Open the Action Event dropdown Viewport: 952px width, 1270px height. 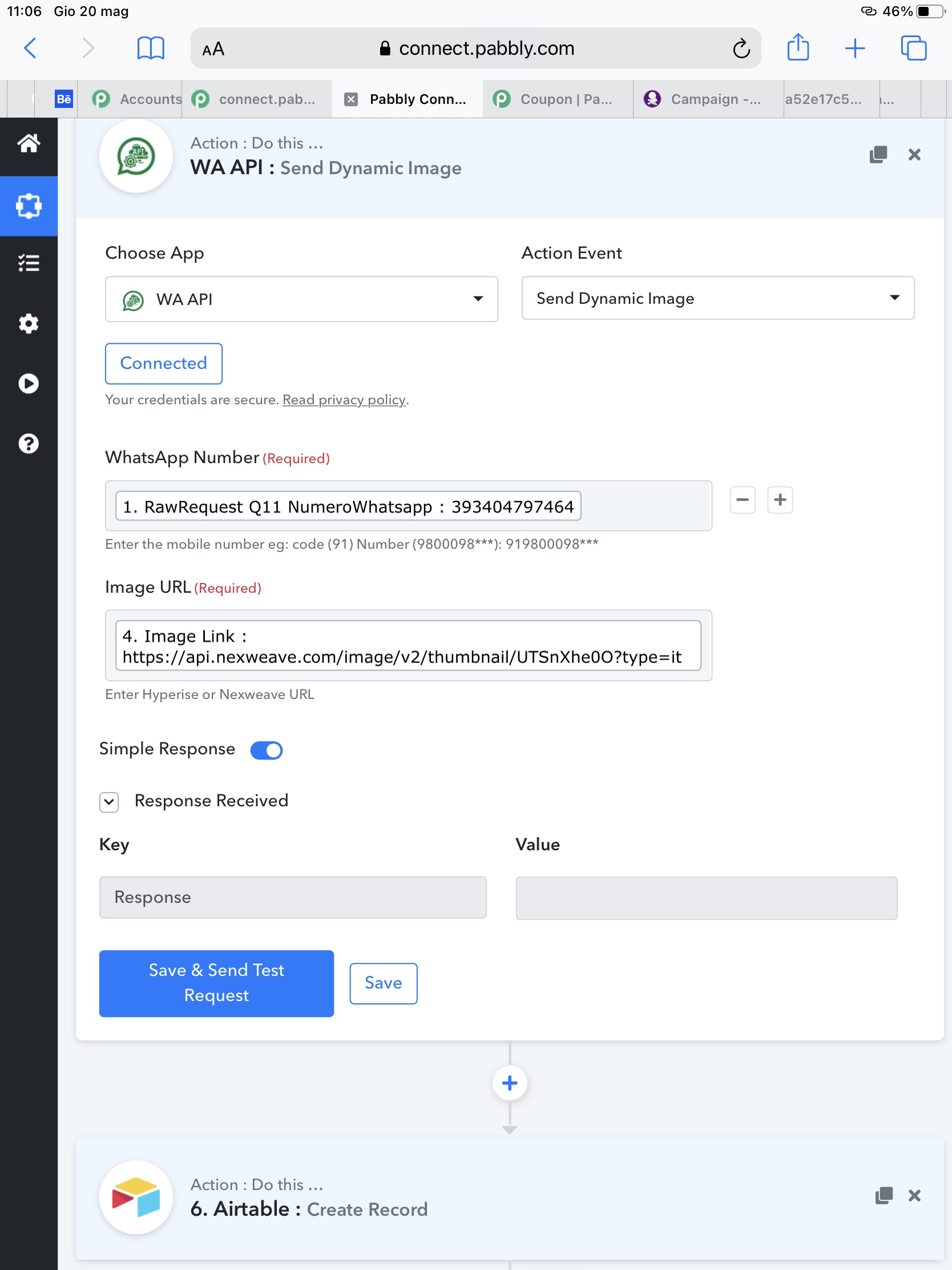(717, 298)
